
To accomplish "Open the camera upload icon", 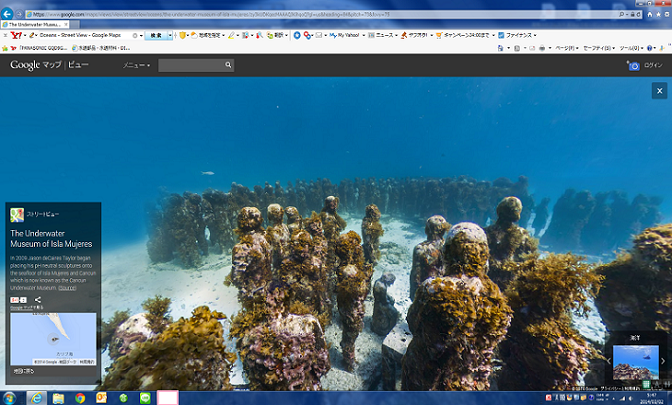I will coord(633,66).
